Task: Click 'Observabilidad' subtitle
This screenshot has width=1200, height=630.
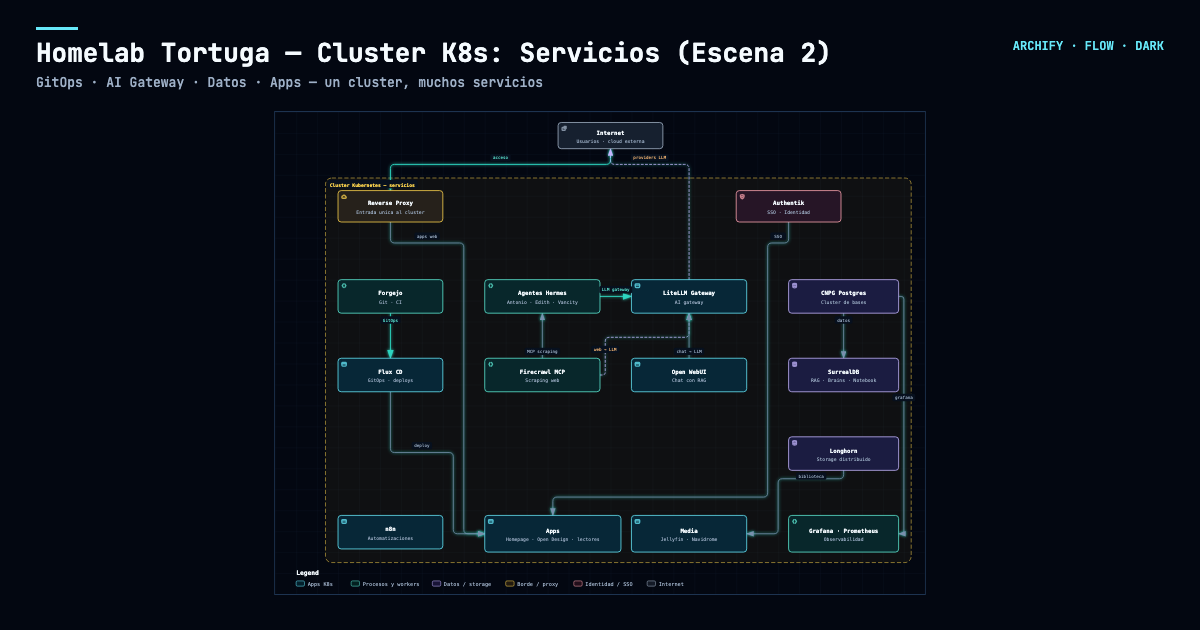Action: click(x=843, y=539)
